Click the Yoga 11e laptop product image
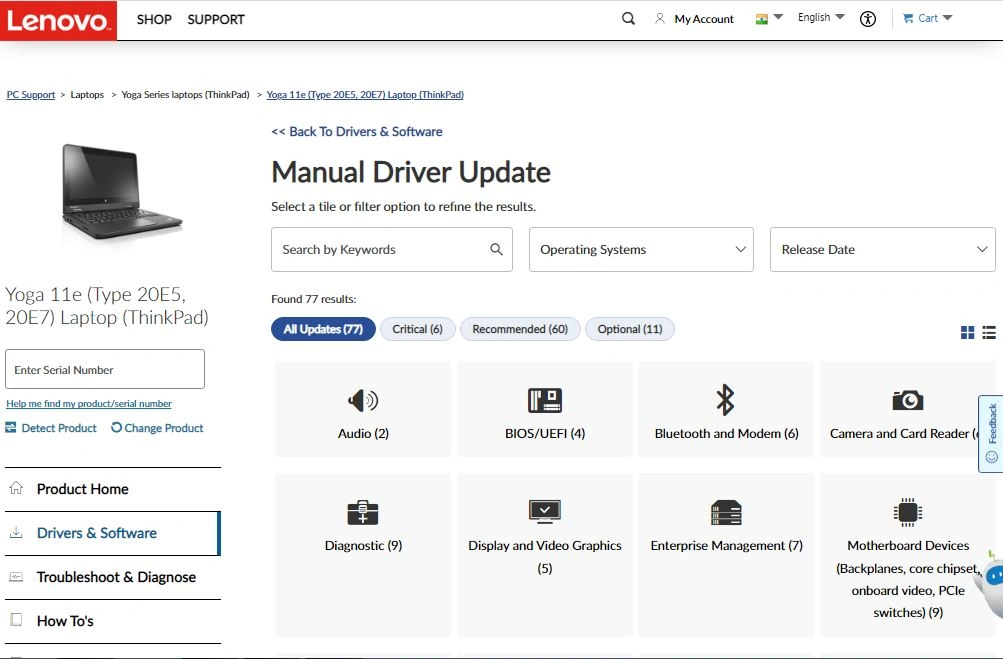This screenshot has height=659, width=1003. pyautogui.click(x=122, y=191)
